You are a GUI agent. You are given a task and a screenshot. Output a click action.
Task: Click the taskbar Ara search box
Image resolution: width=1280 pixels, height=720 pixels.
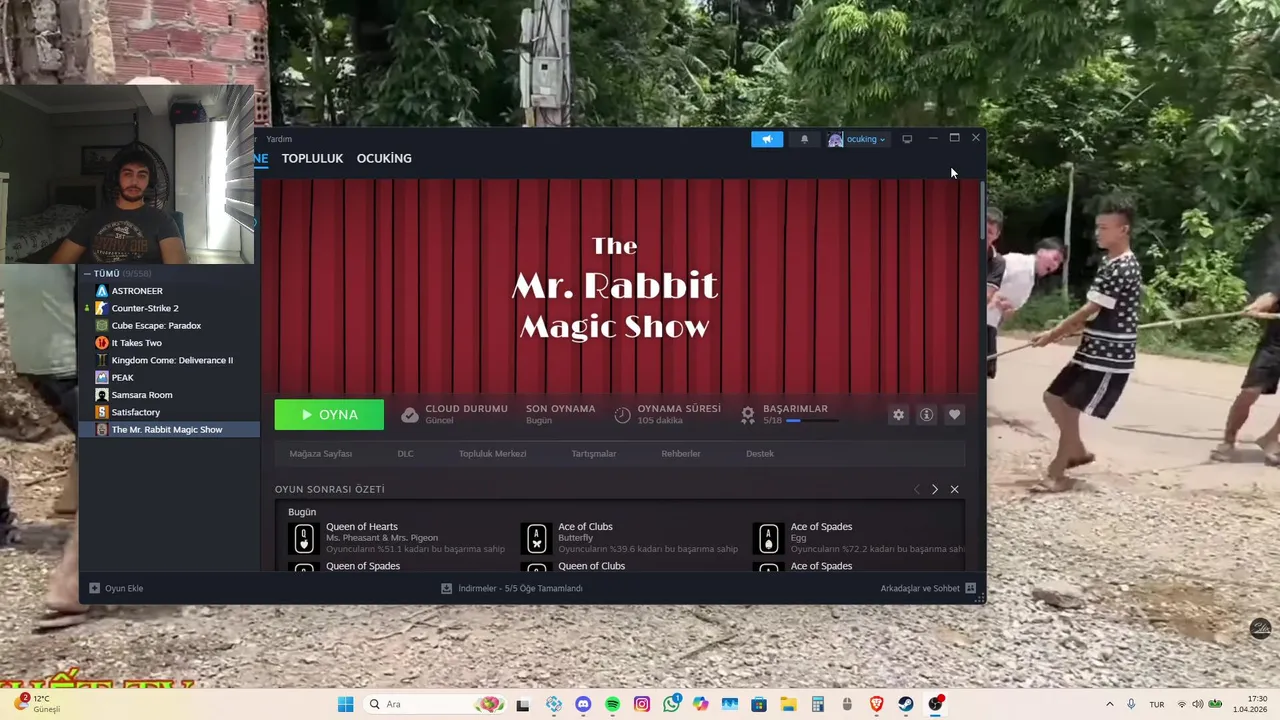[x=434, y=704]
